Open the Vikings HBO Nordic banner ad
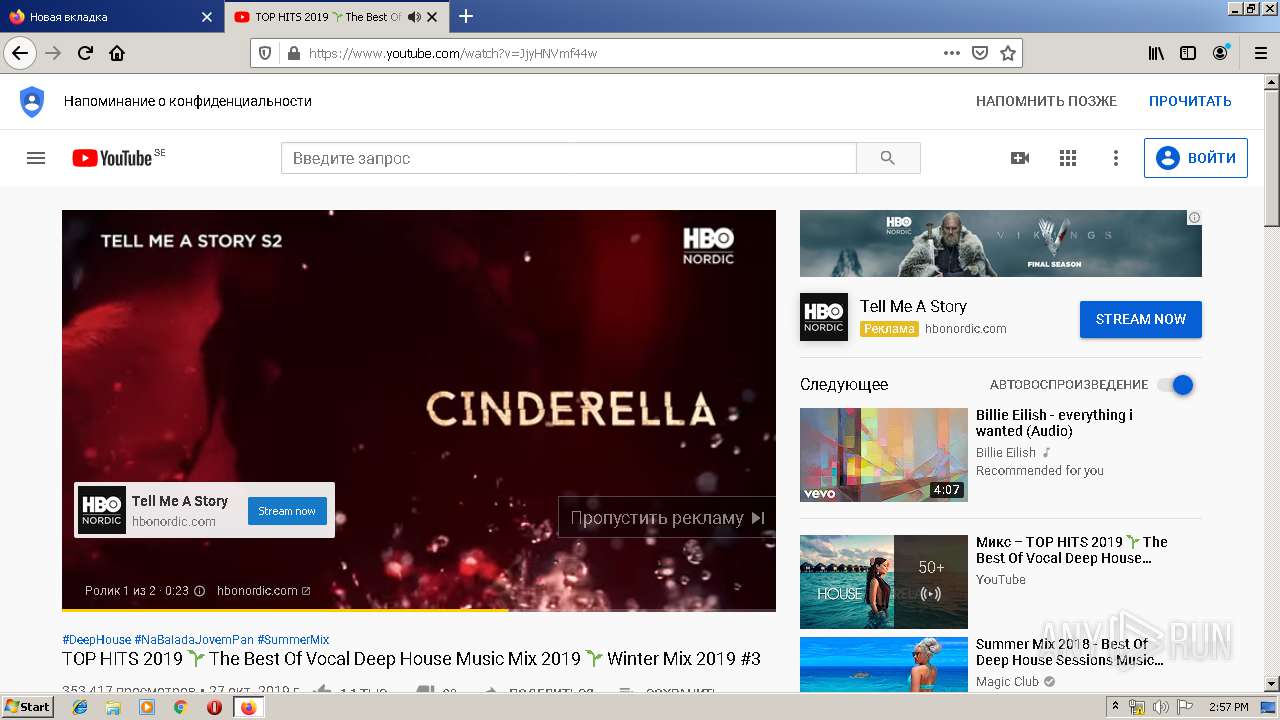The width and height of the screenshot is (1280, 720). pos(1001,243)
